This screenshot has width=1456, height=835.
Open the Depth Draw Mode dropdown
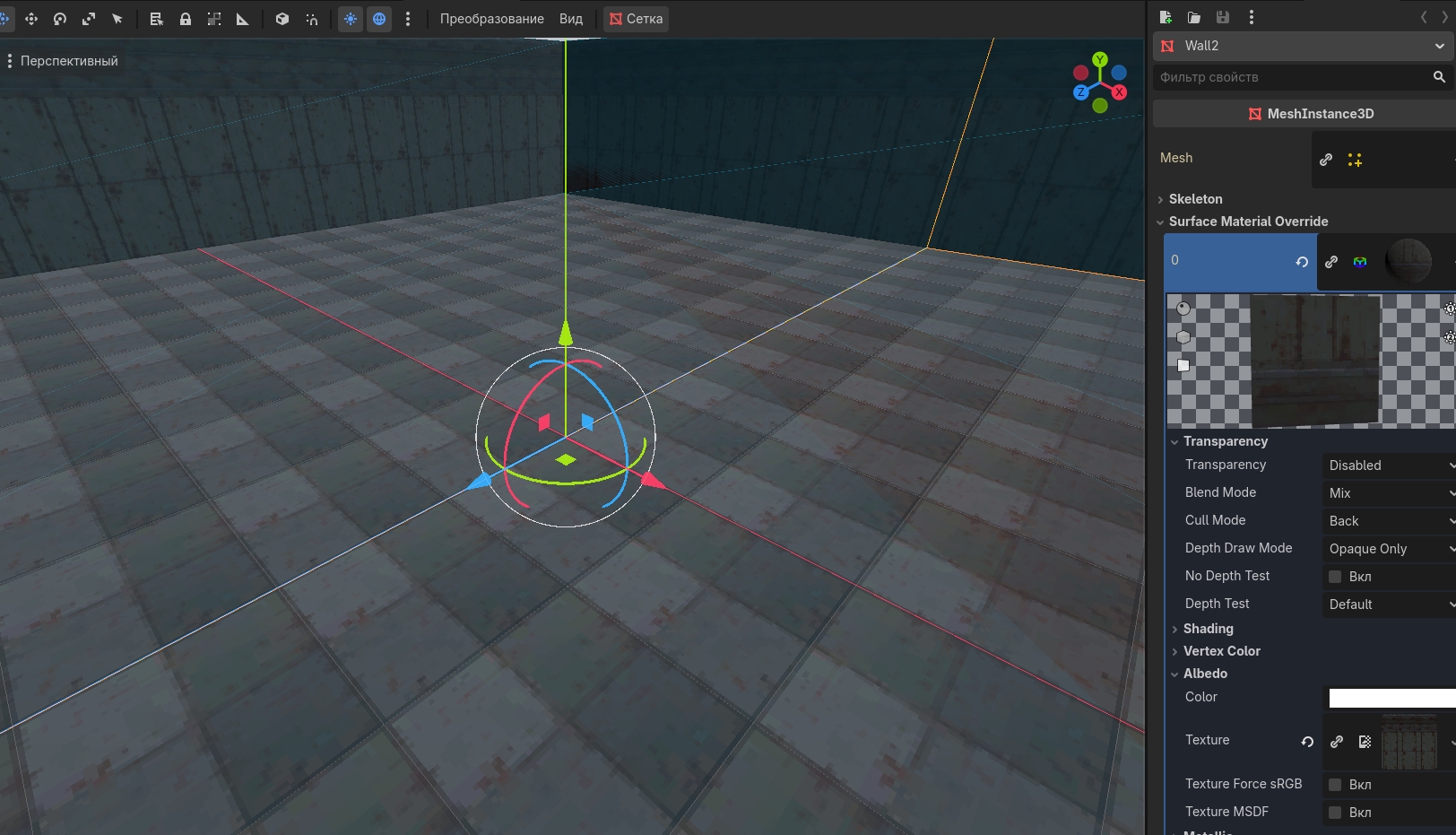pos(1389,549)
